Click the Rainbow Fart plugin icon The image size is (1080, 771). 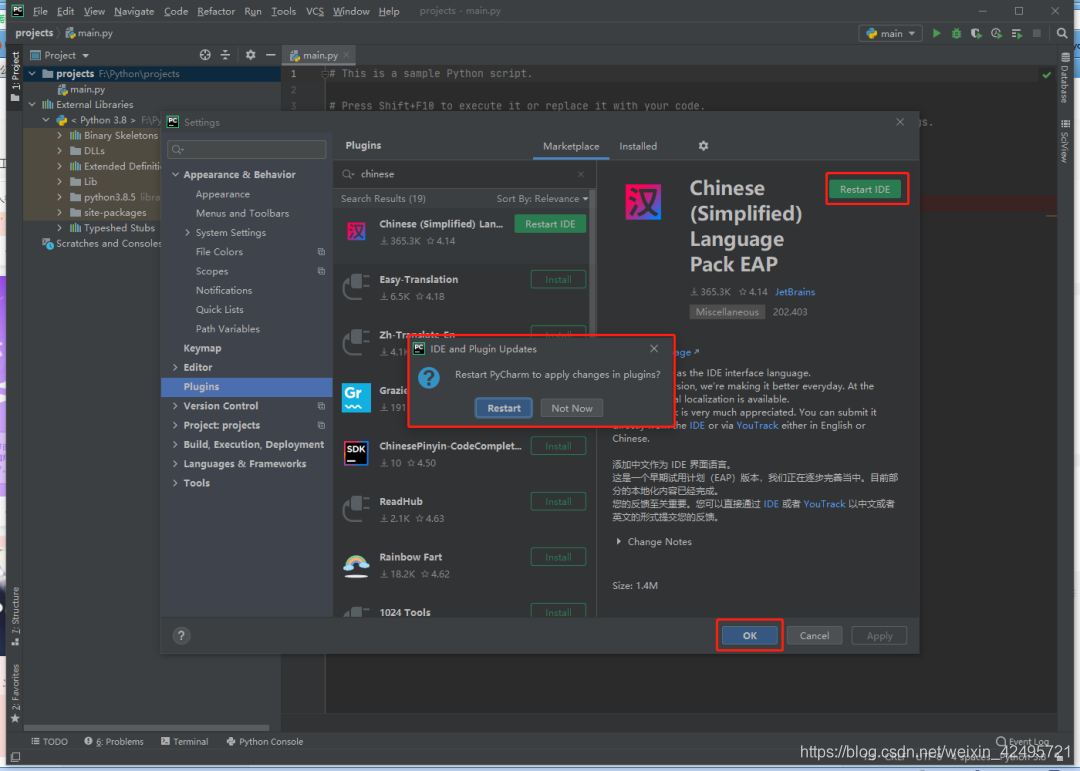click(x=356, y=565)
